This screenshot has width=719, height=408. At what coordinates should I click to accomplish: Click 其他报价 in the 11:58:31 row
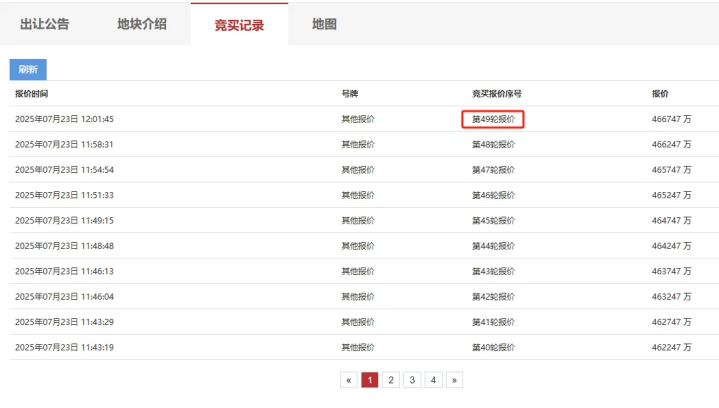(x=358, y=144)
